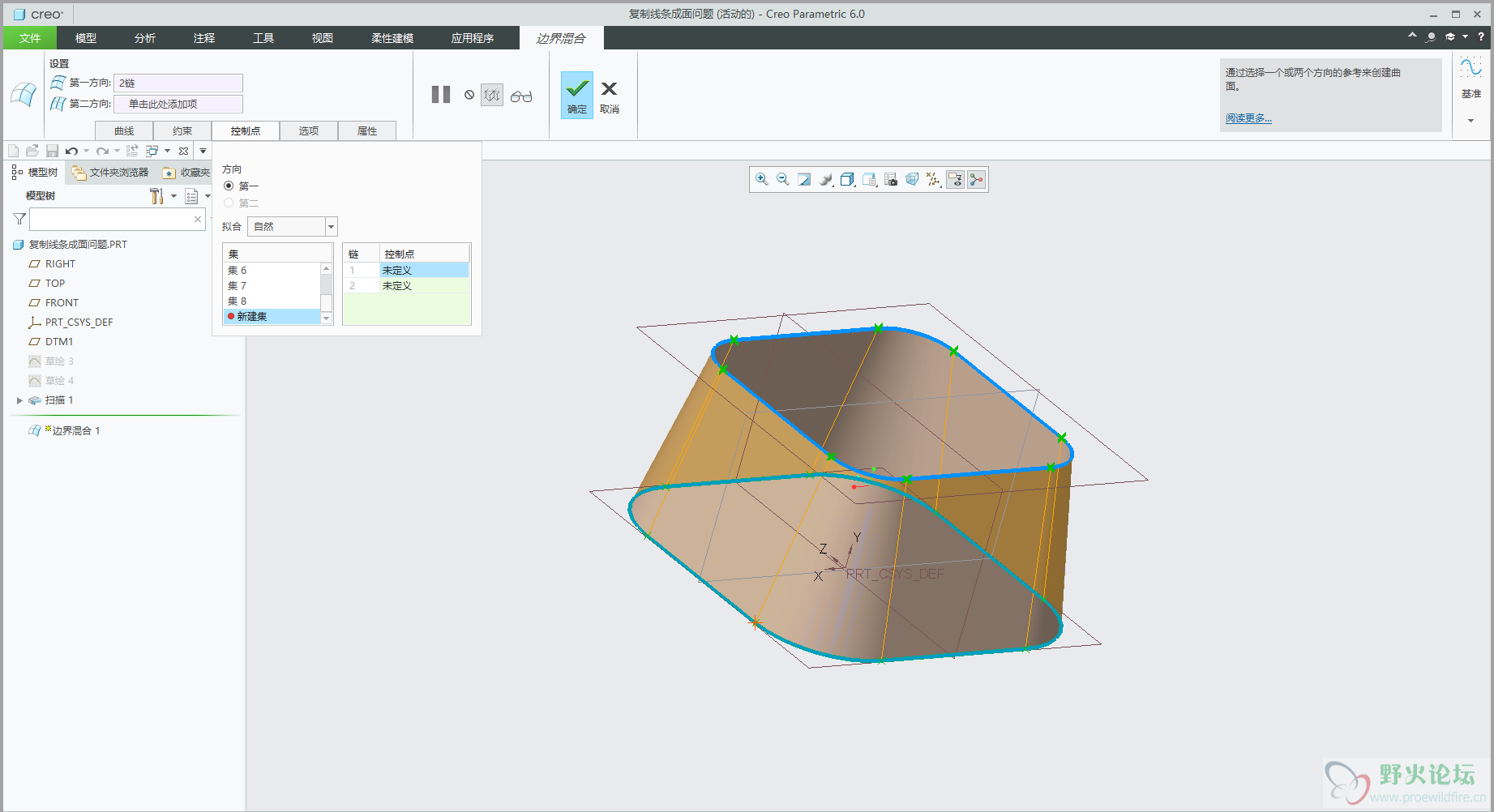Cancel the feature with 取消 X
Viewport: 1494px width, 812px height.
610,96
